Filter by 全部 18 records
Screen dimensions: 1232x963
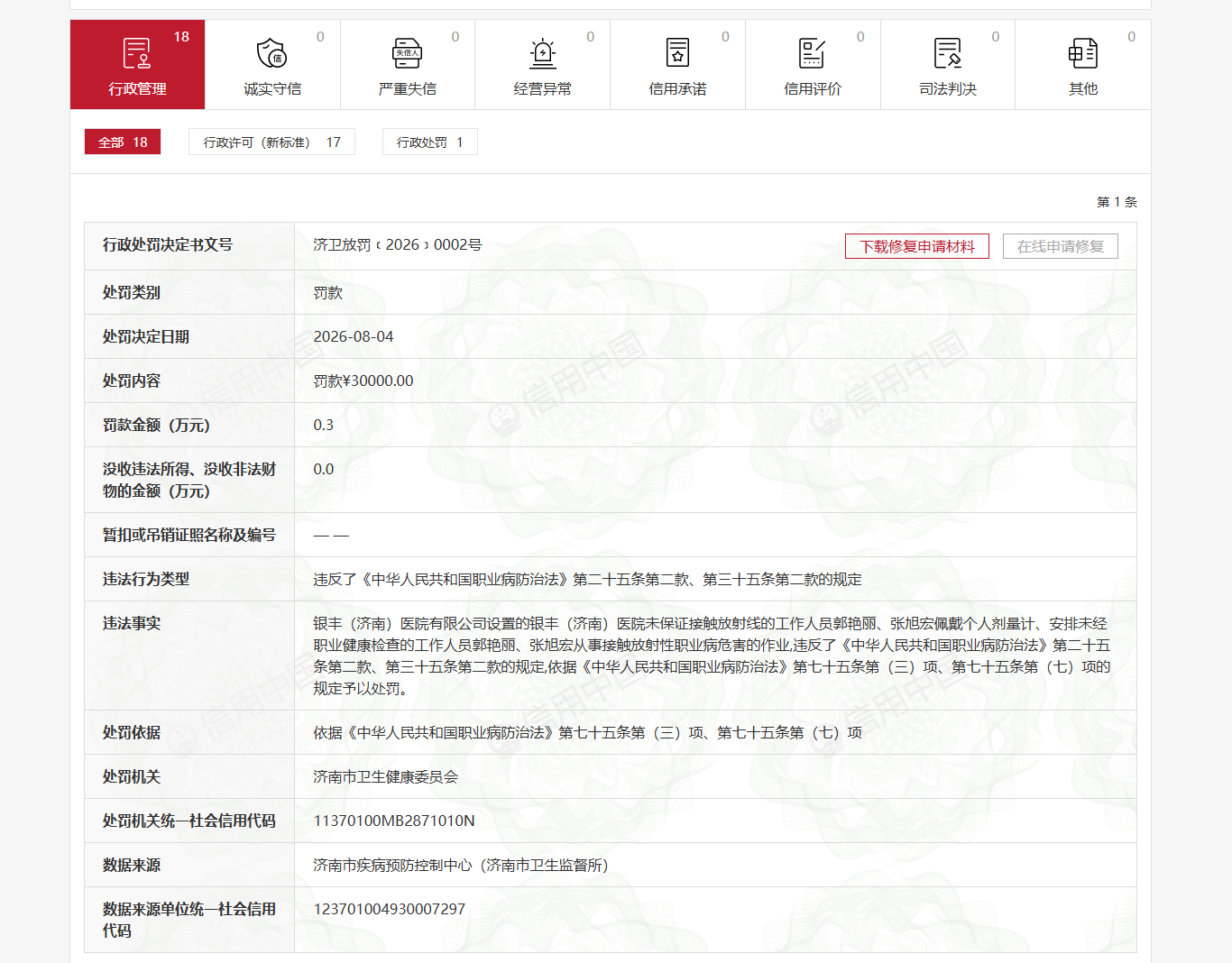[x=123, y=142]
